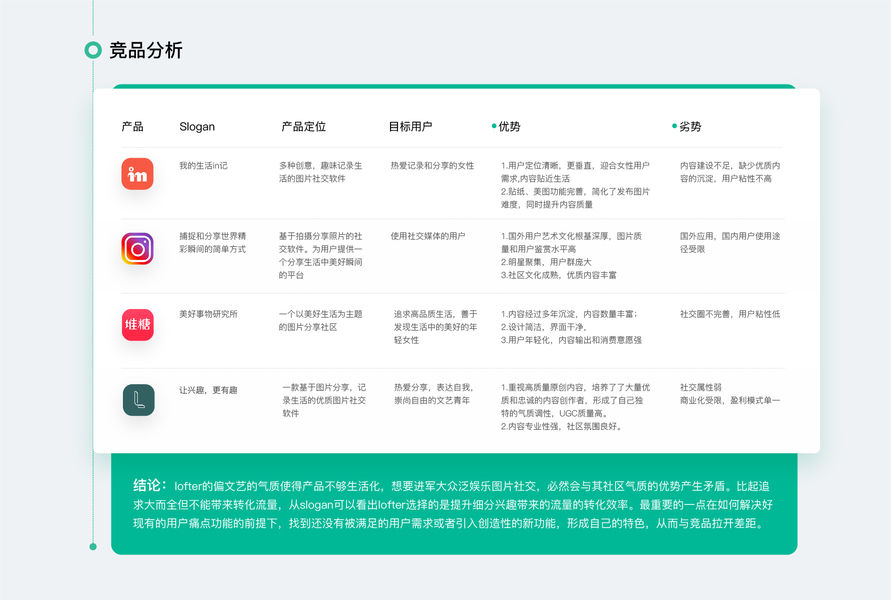The height and width of the screenshot is (600, 891).
Task: Click target user 热爱分享，表达自我 cell
Action: [x=434, y=394]
